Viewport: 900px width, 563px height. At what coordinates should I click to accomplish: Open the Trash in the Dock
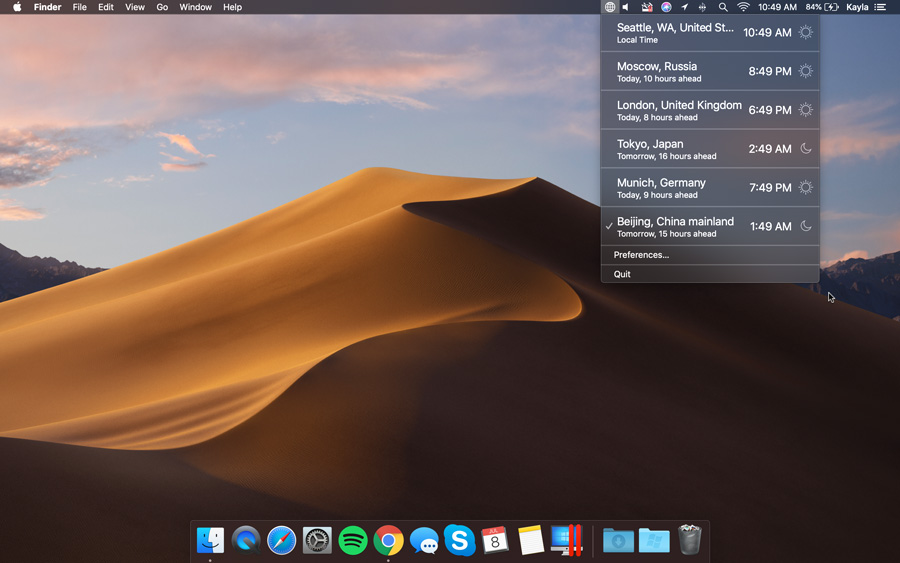690,541
